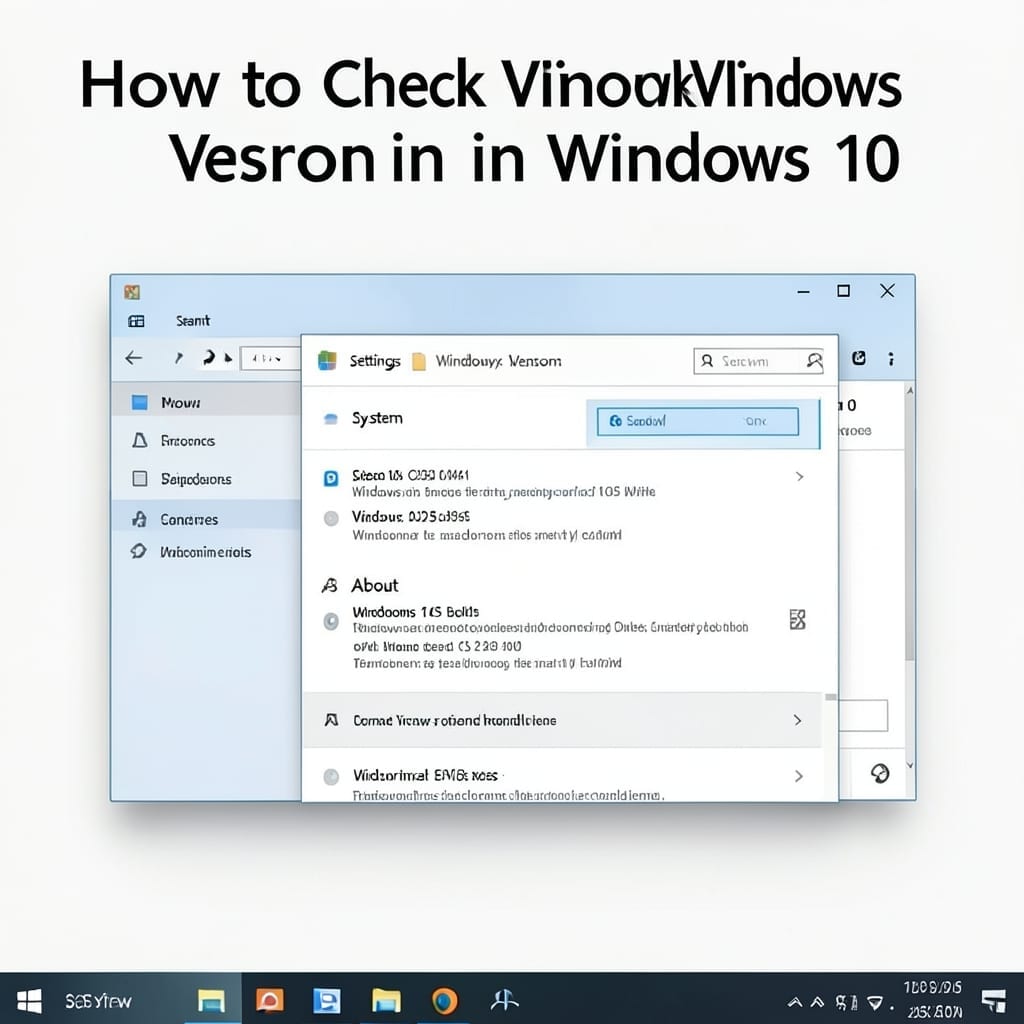The image size is (1024, 1024).
Task: Expand the Steco row chevron
Action: pyautogui.click(x=799, y=477)
